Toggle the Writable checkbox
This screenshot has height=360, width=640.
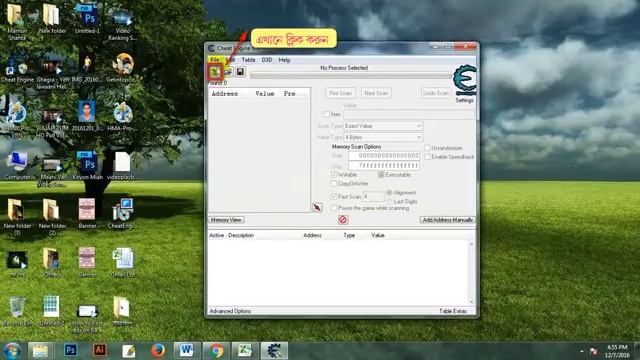pyautogui.click(x=334, y=175)
